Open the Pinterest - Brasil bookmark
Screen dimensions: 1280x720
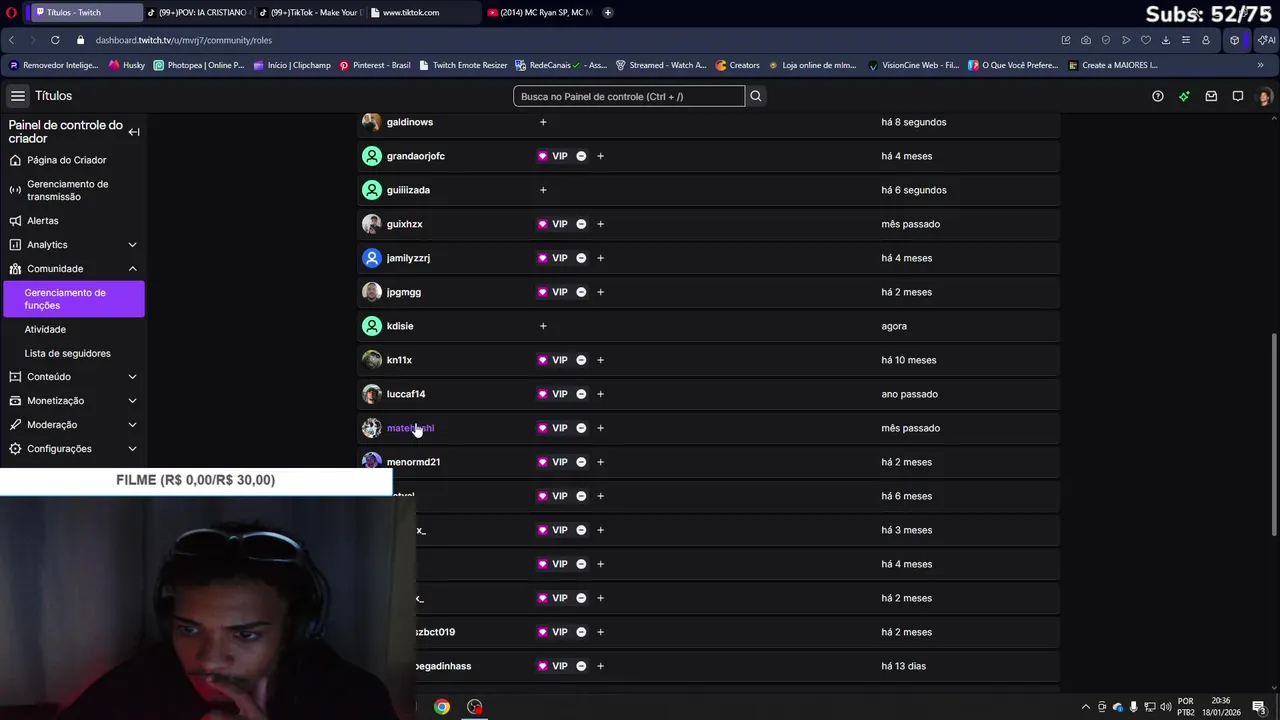click(375, 65)
